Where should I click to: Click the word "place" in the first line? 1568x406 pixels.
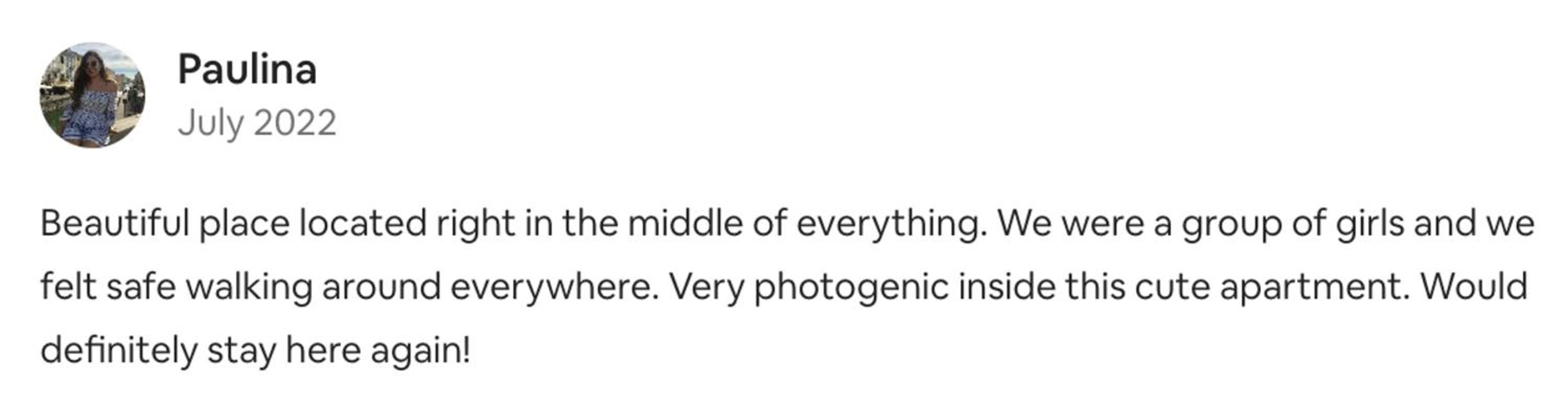pyautogui.click(x=244, y=223)
